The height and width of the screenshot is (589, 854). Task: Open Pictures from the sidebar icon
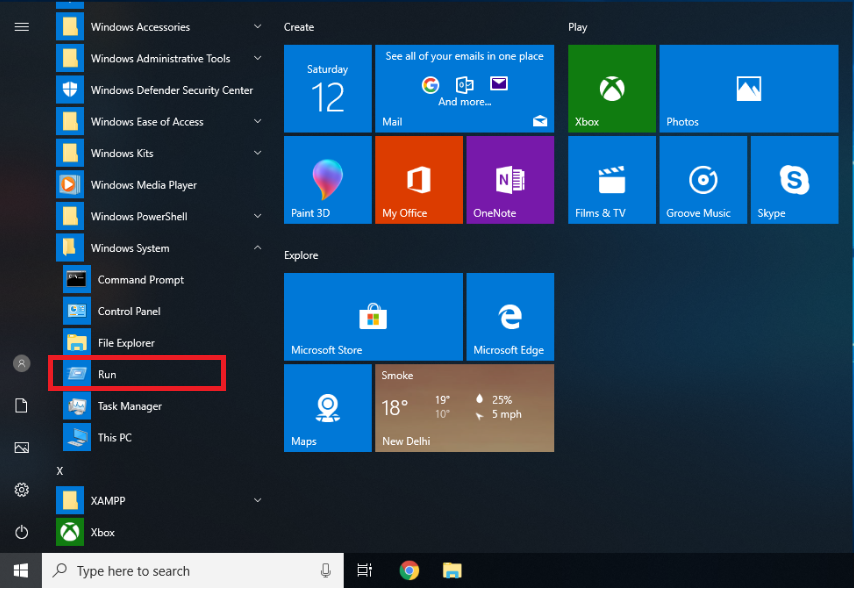(21, 447)
